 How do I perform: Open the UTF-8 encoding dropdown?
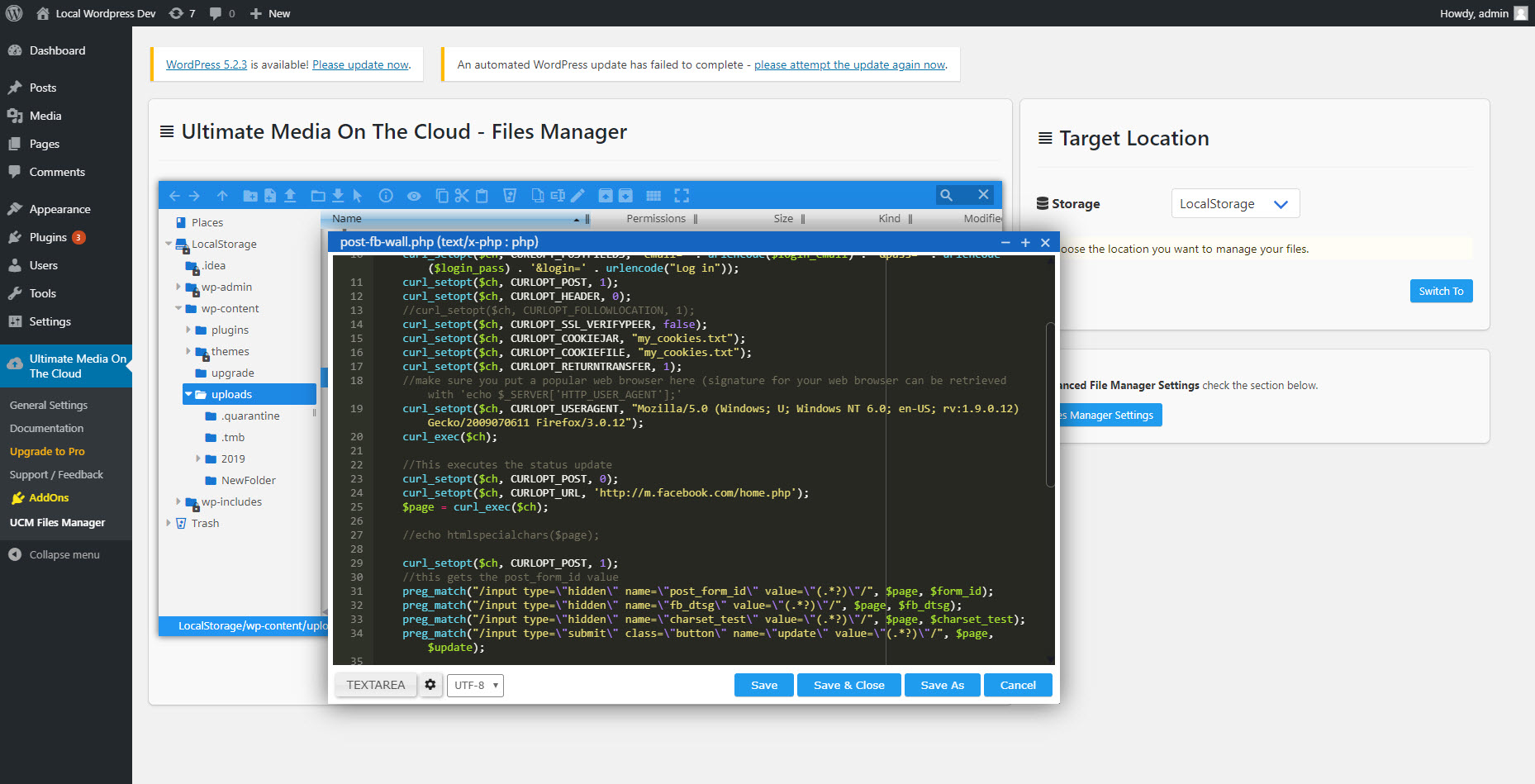tap(475, 686)
